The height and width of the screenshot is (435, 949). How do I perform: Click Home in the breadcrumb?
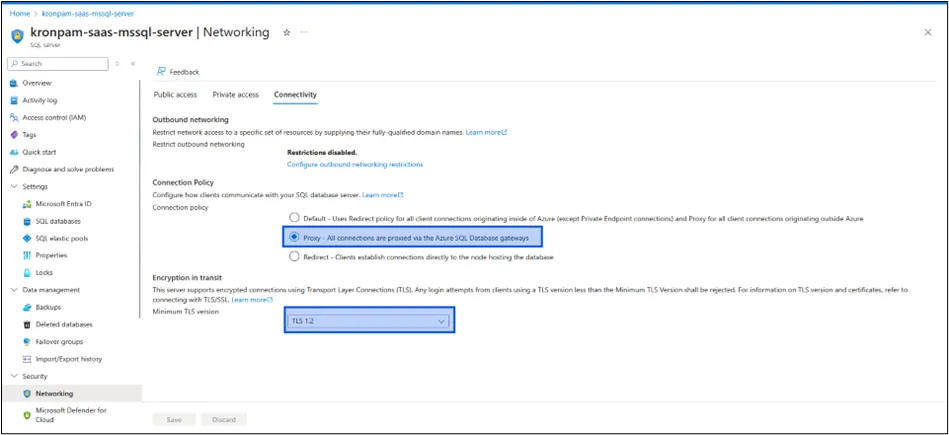[x=19, y=13]
